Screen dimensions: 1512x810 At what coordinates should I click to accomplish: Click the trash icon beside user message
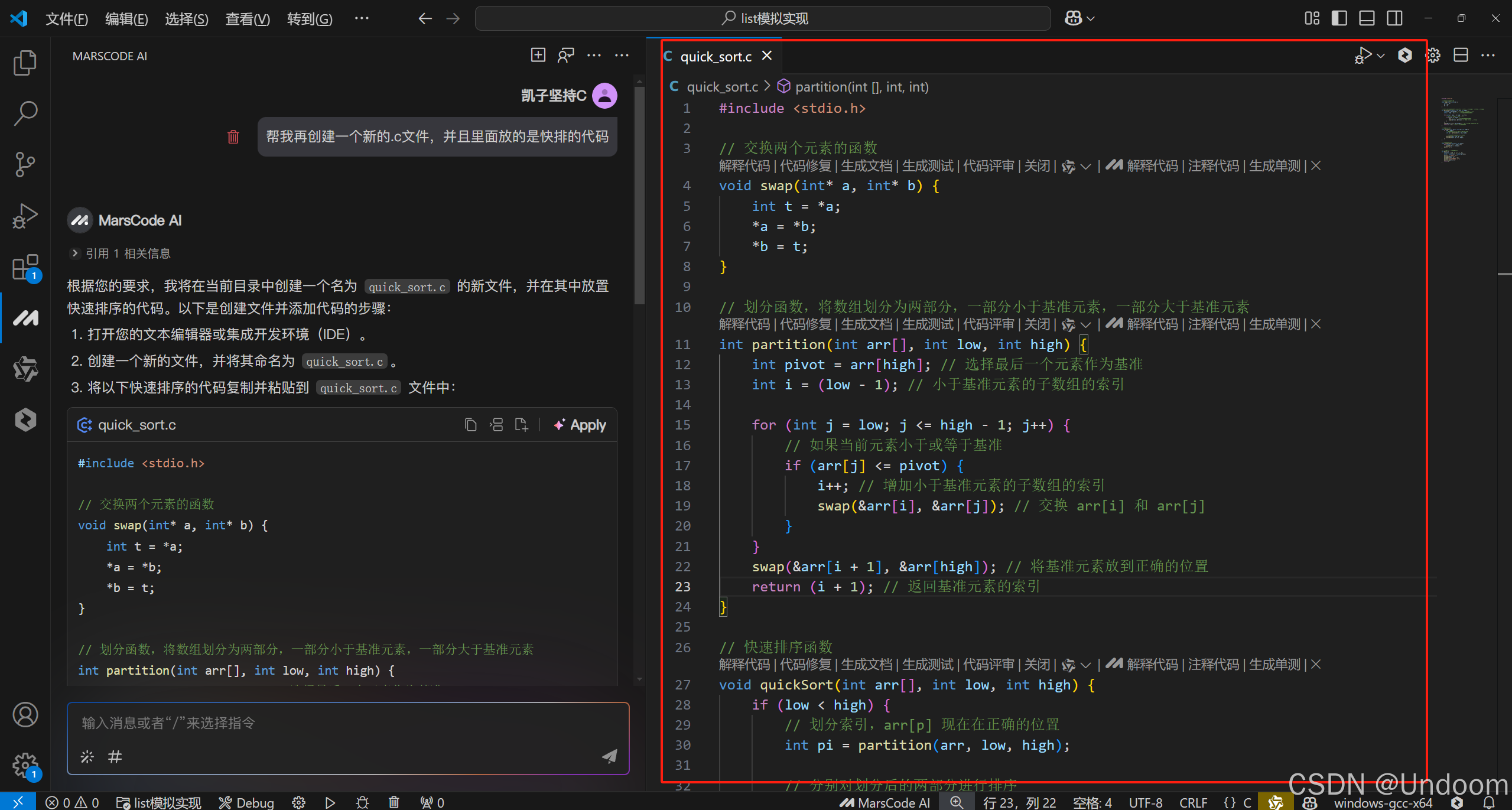tap(233, 137)
